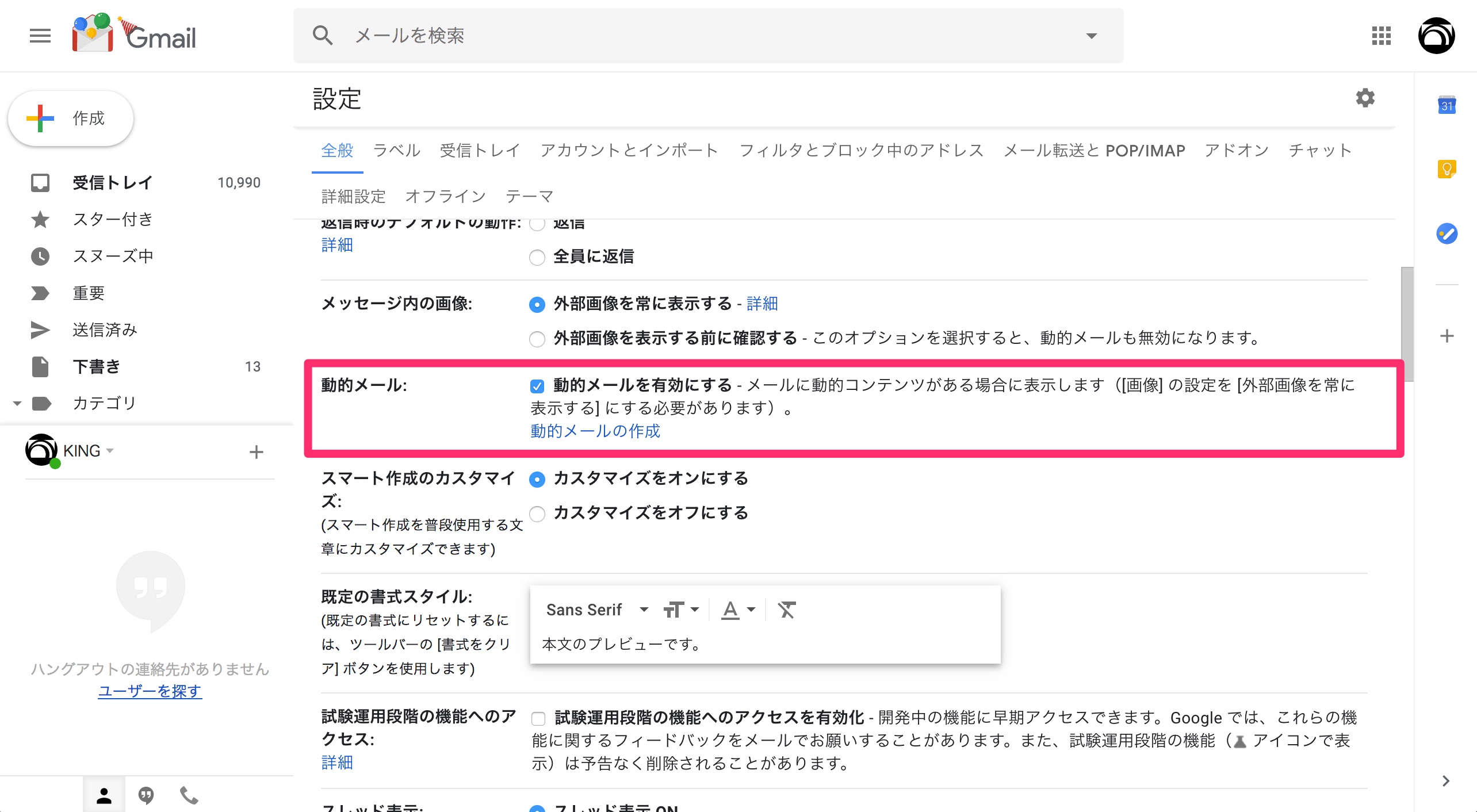The image size is (1477, 812).
Task: Open Google Calendar in the side panel
Action: (1448, 106)
